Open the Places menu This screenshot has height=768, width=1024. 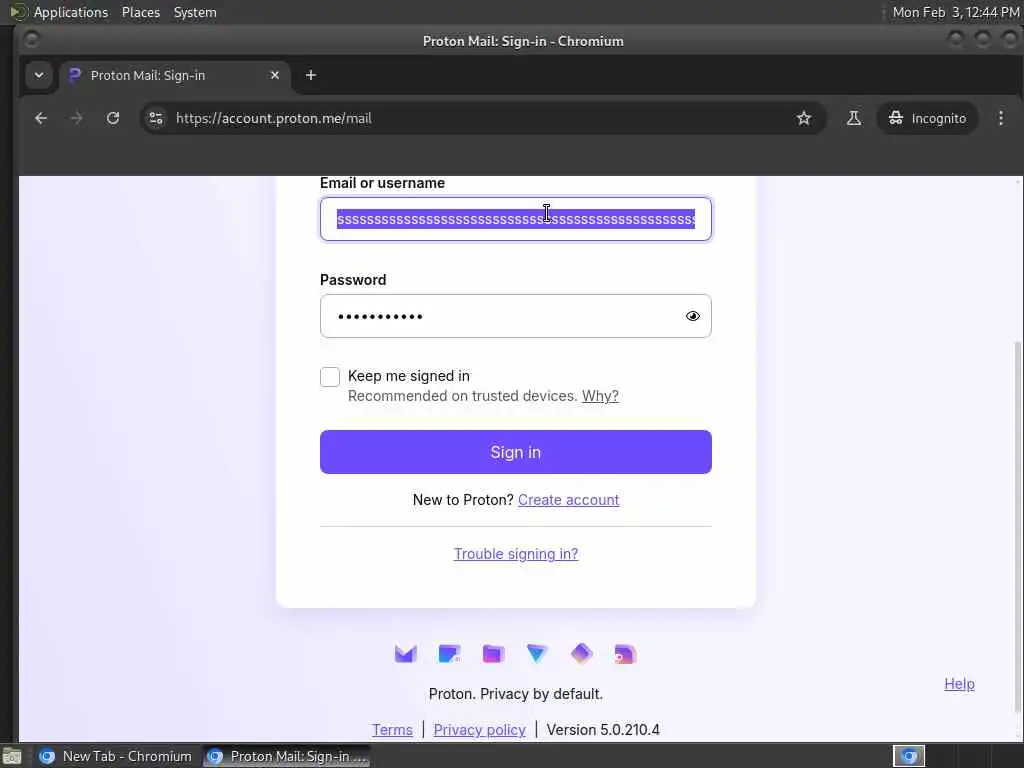[x=141, y=12]
